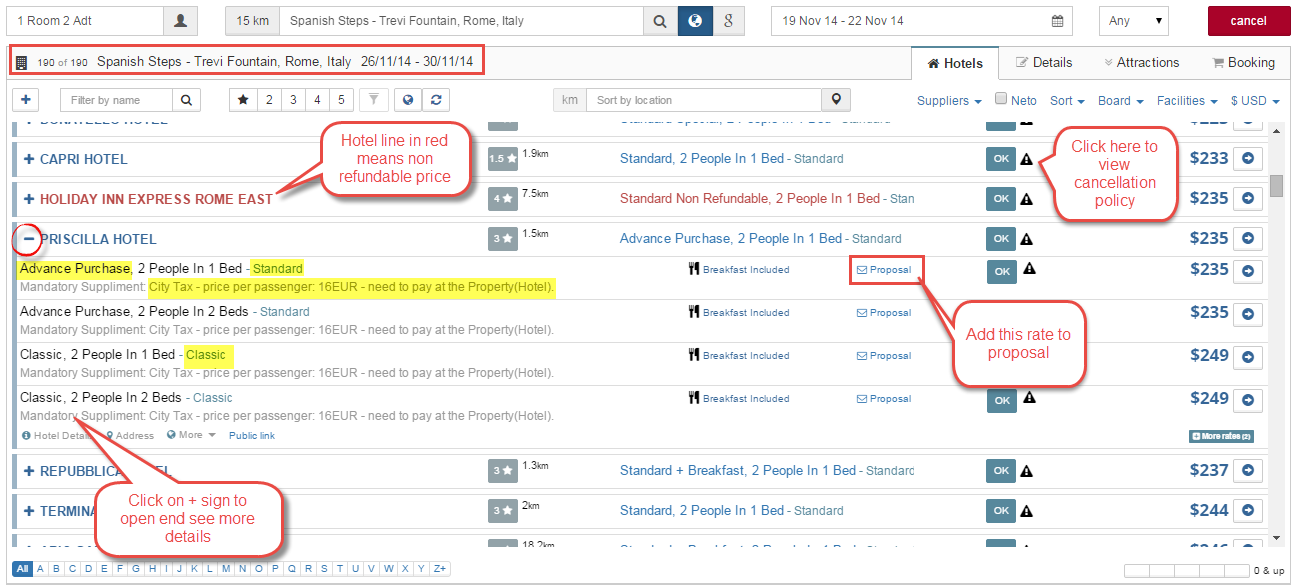Select the 'All' alphabet filter
Image resolution: width=1295 pixels, height=585 pixels.
[x=23, y=569]
